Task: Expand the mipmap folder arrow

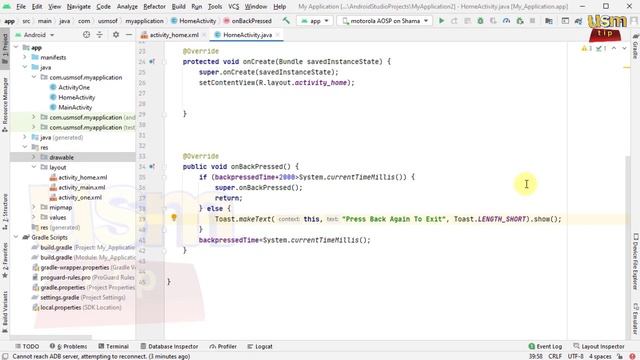Action: [34, 207]
